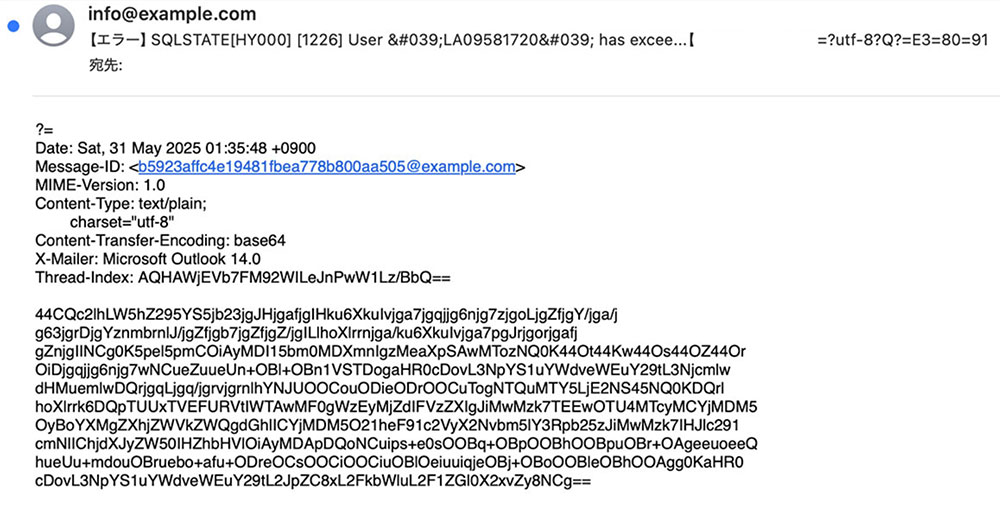Viewport: 1000px width, 509px height.
Task: Click the base64 line starting with 44CQc2lh
Action: point(326,314)
